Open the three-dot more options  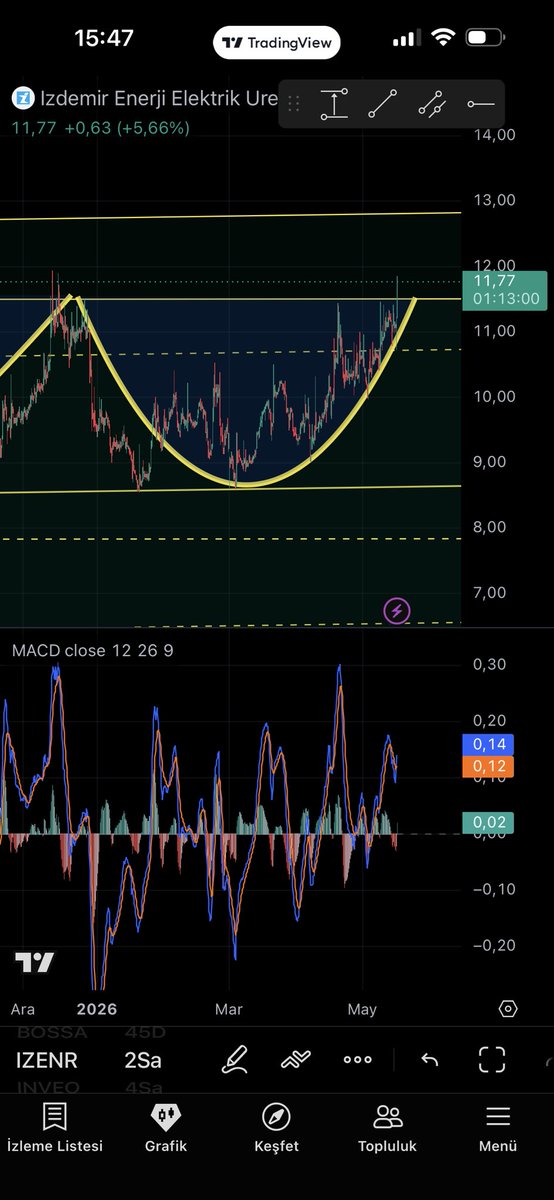click(x=357, y=1060)
